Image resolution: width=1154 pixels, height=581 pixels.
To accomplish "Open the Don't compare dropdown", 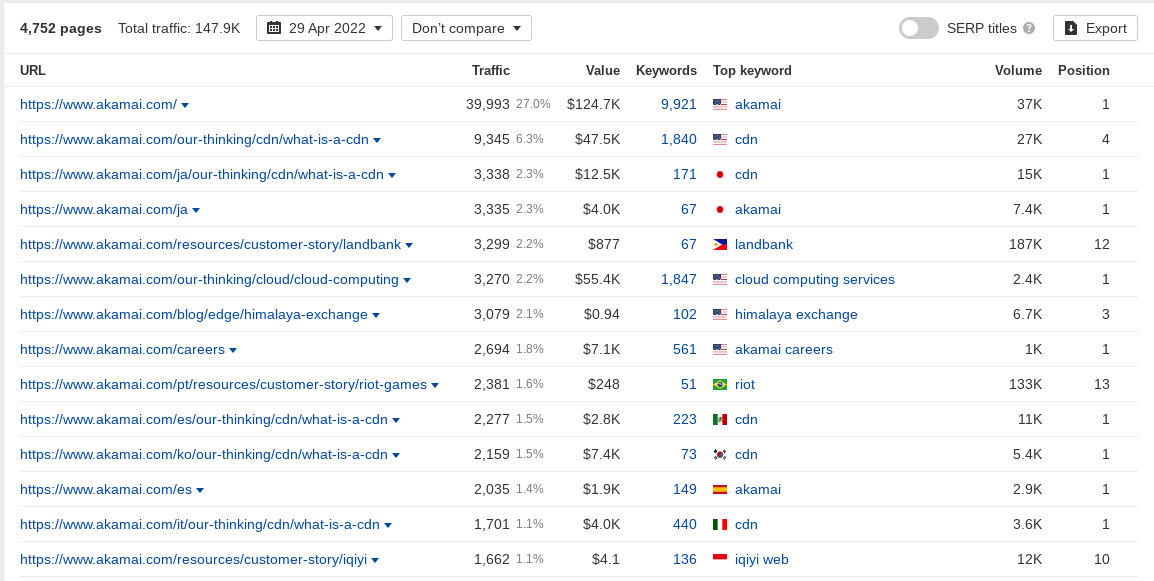I will pos(467,28).
